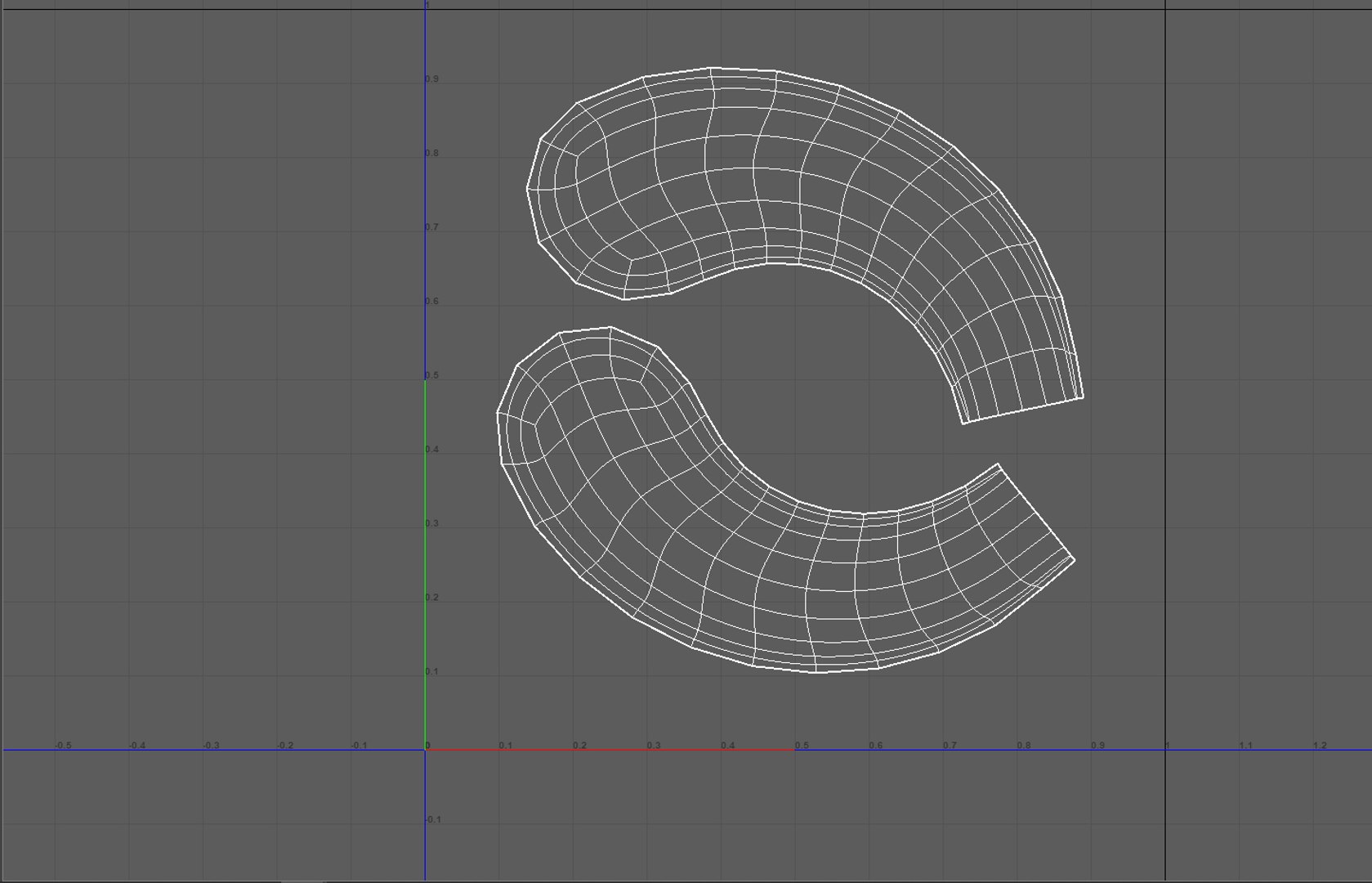Click the 1.2 label on horizontal axis

pyautogui.click(x=1320, y=746)
